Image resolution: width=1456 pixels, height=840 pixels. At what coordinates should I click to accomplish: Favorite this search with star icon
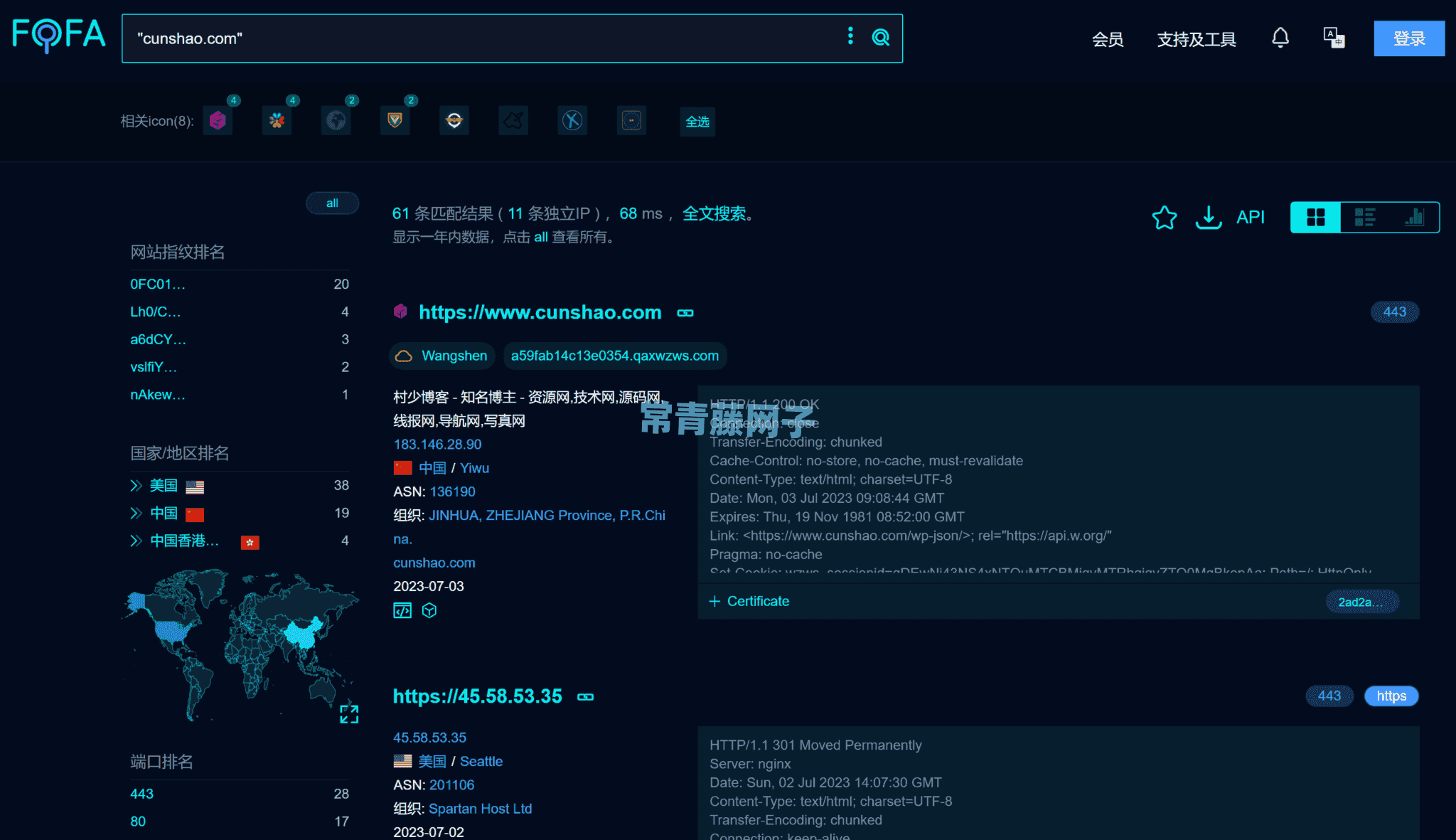pyautogui.click(x=1165, y=218)
